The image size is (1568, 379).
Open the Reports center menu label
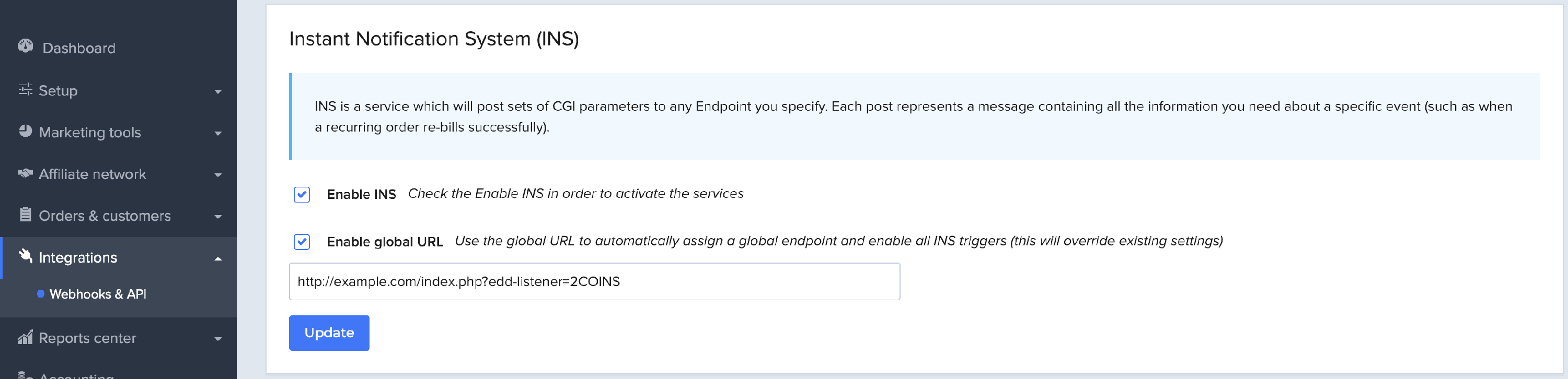[x=87, y=338]
